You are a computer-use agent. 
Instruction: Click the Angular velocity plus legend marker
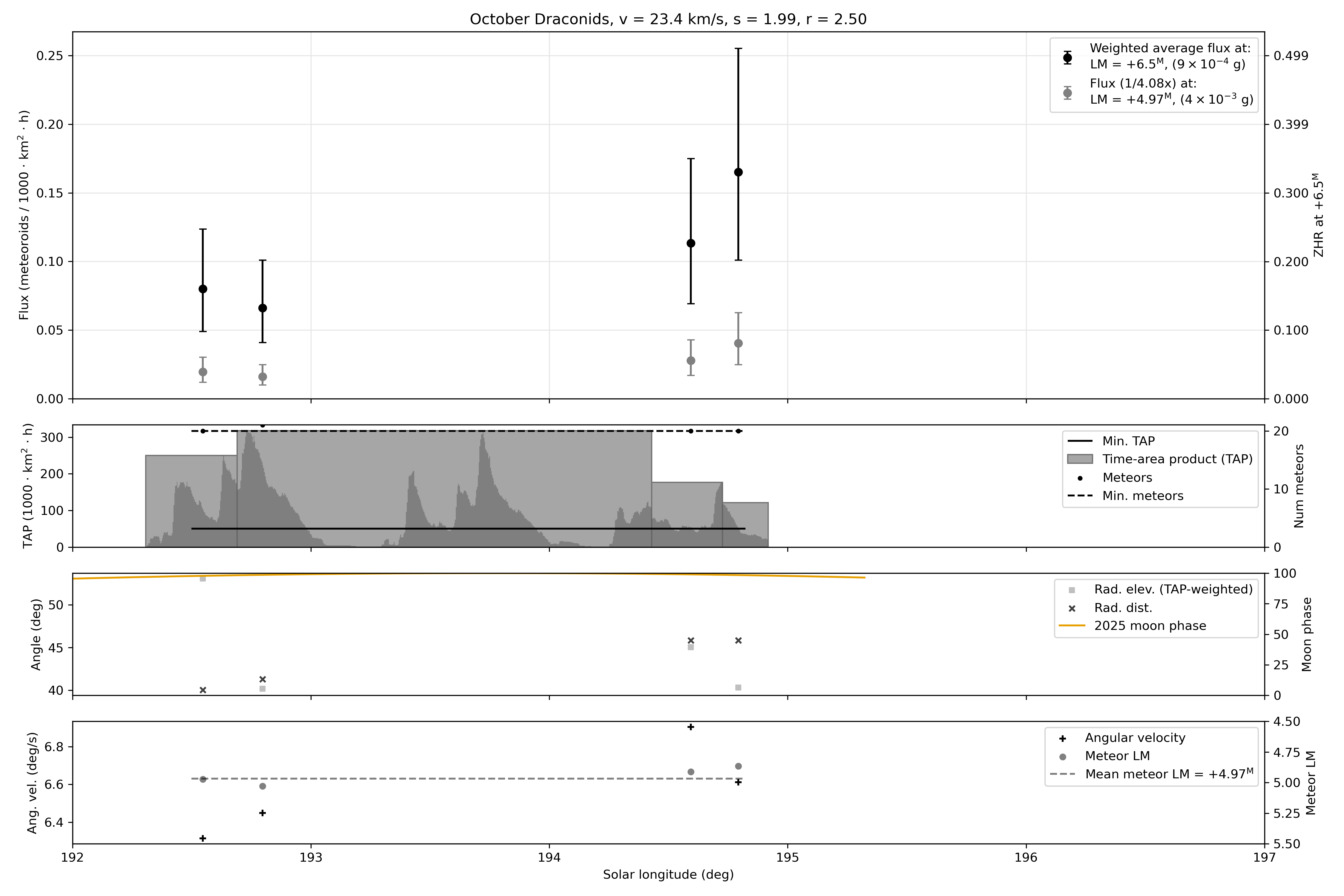(x=1062, y=738)
